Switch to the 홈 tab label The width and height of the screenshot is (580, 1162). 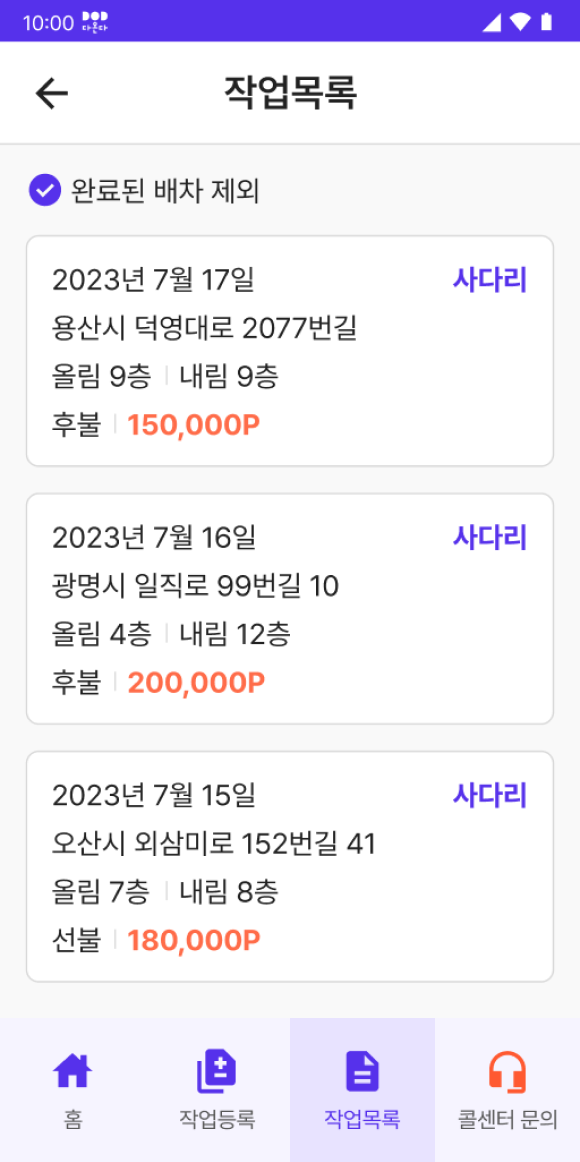pyautogui.click(x=73, y=1119)
